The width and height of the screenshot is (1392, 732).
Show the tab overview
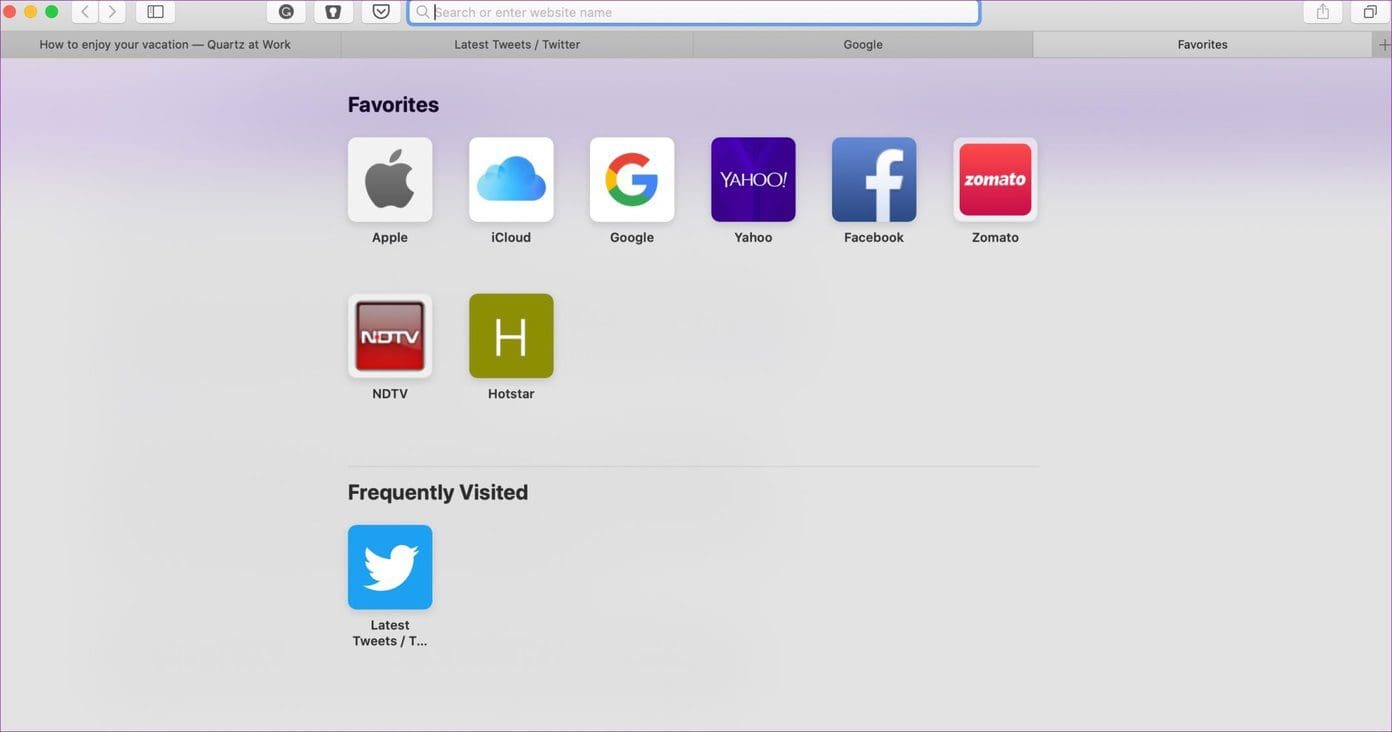[1370, 12]
